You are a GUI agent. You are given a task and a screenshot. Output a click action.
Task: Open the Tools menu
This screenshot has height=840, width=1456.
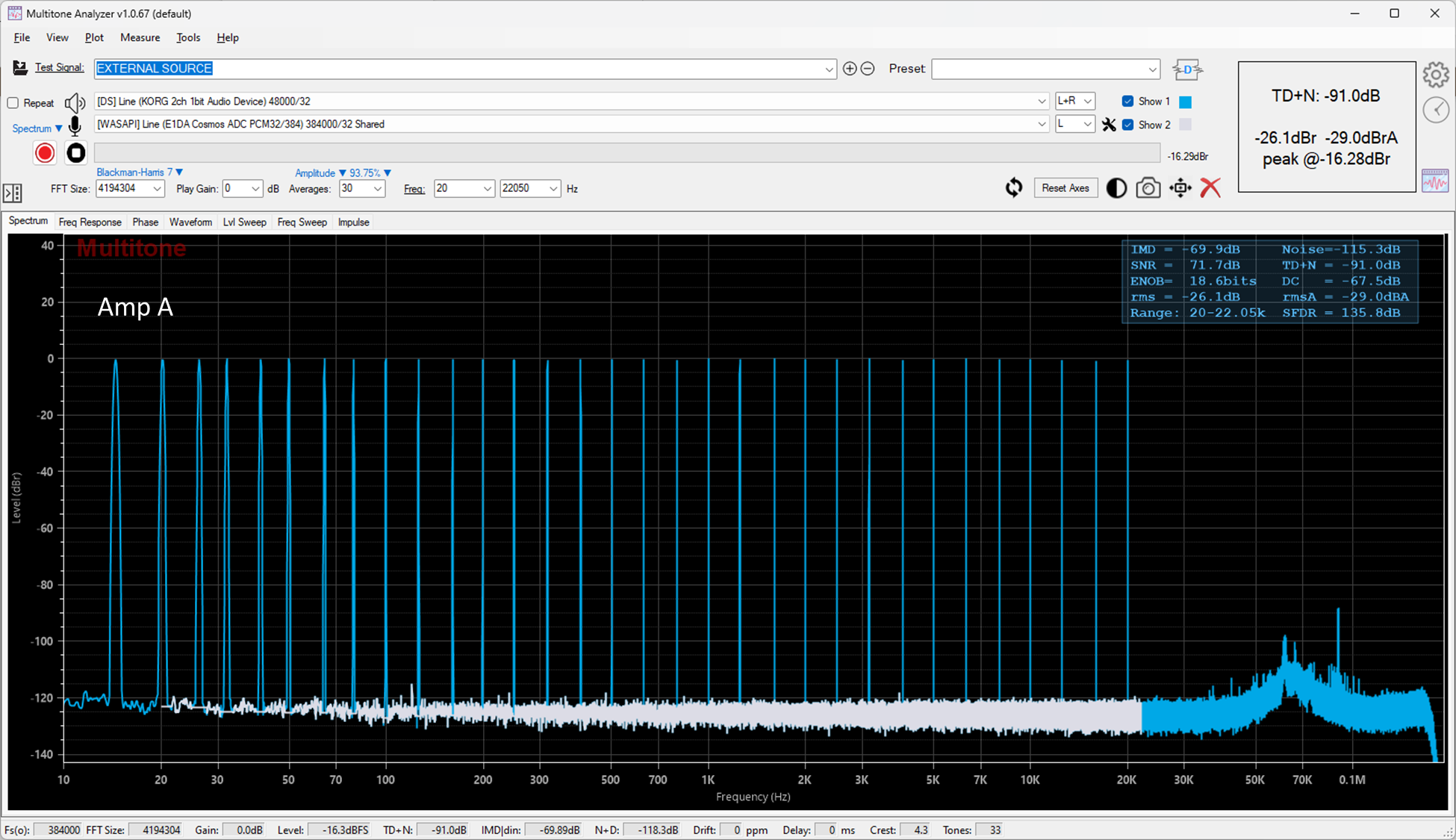click(188, 37)
